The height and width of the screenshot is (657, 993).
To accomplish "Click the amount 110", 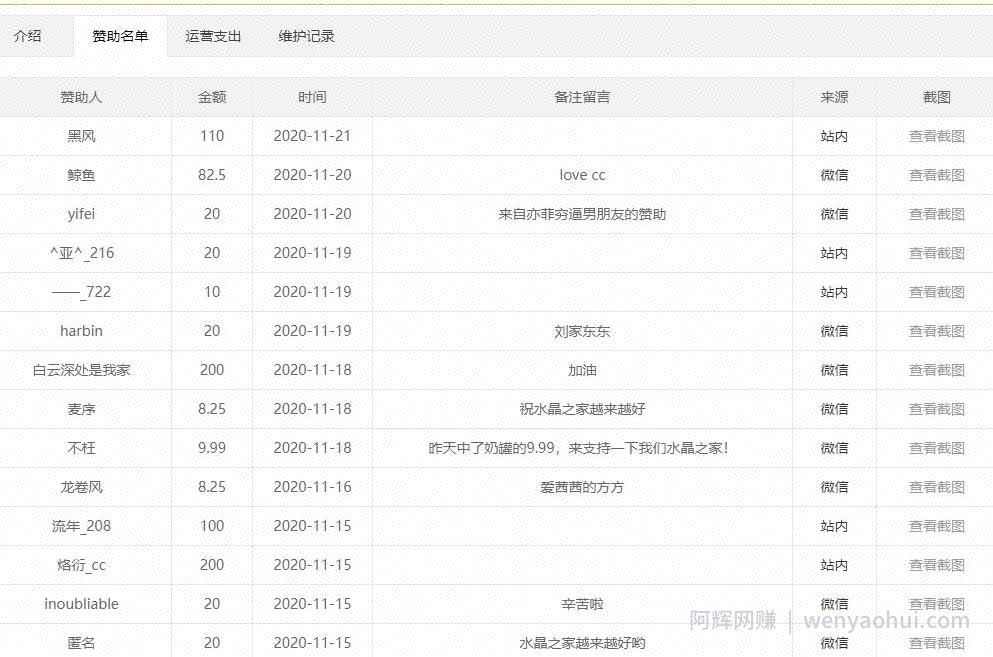I will tap(212, 136).
